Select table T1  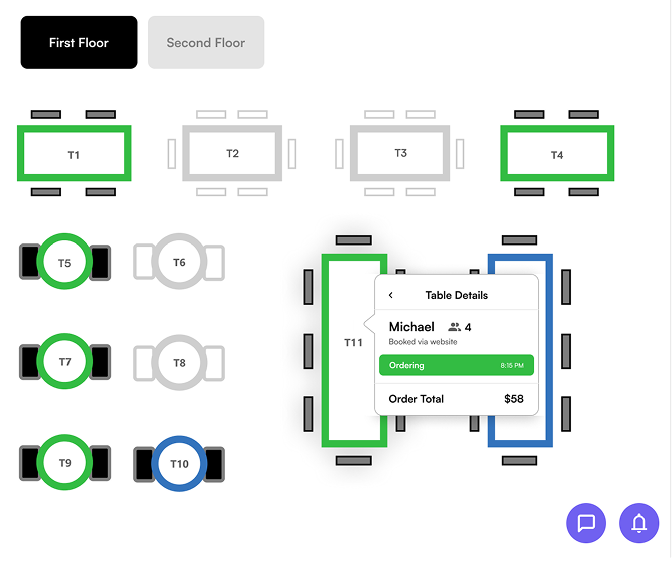click(x=74, y=154)
